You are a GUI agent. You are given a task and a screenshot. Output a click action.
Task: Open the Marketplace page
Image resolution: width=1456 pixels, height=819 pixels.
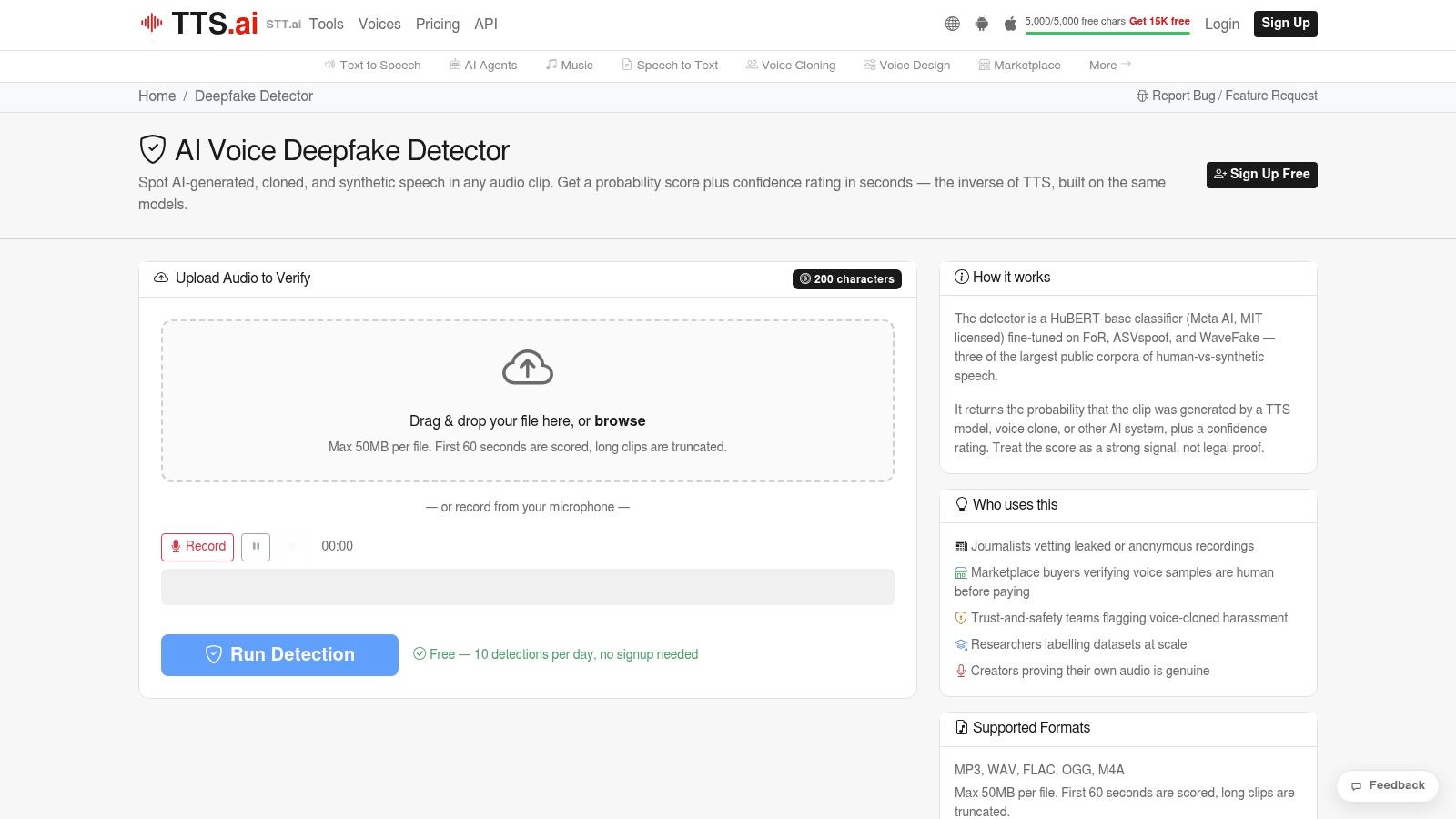(1019, 66)
